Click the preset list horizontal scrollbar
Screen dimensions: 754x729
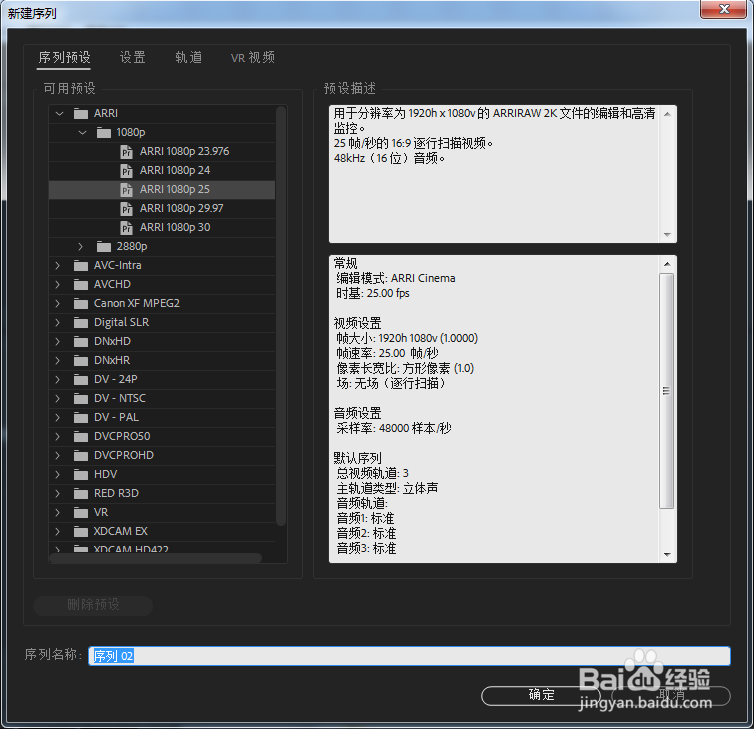pos(156,558)
